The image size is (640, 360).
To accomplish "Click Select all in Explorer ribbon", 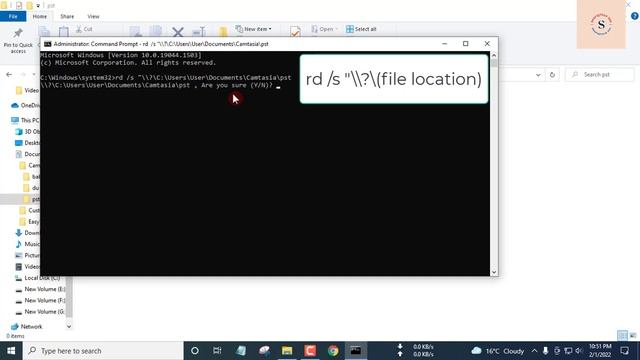I will (x=361, y=29).
